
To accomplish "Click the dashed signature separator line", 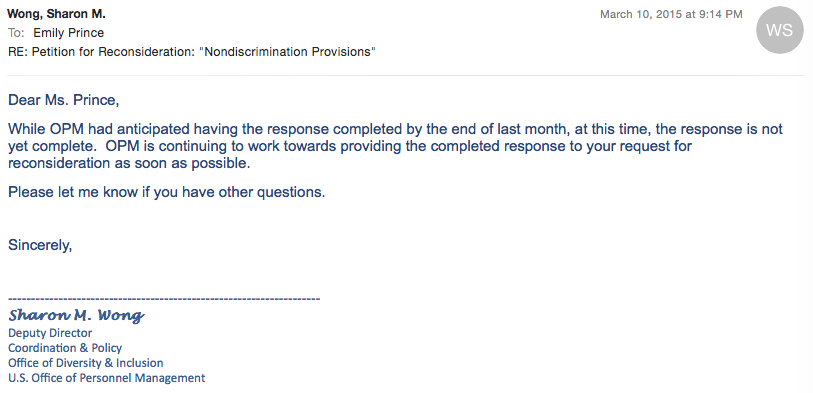I will (164, 299).
